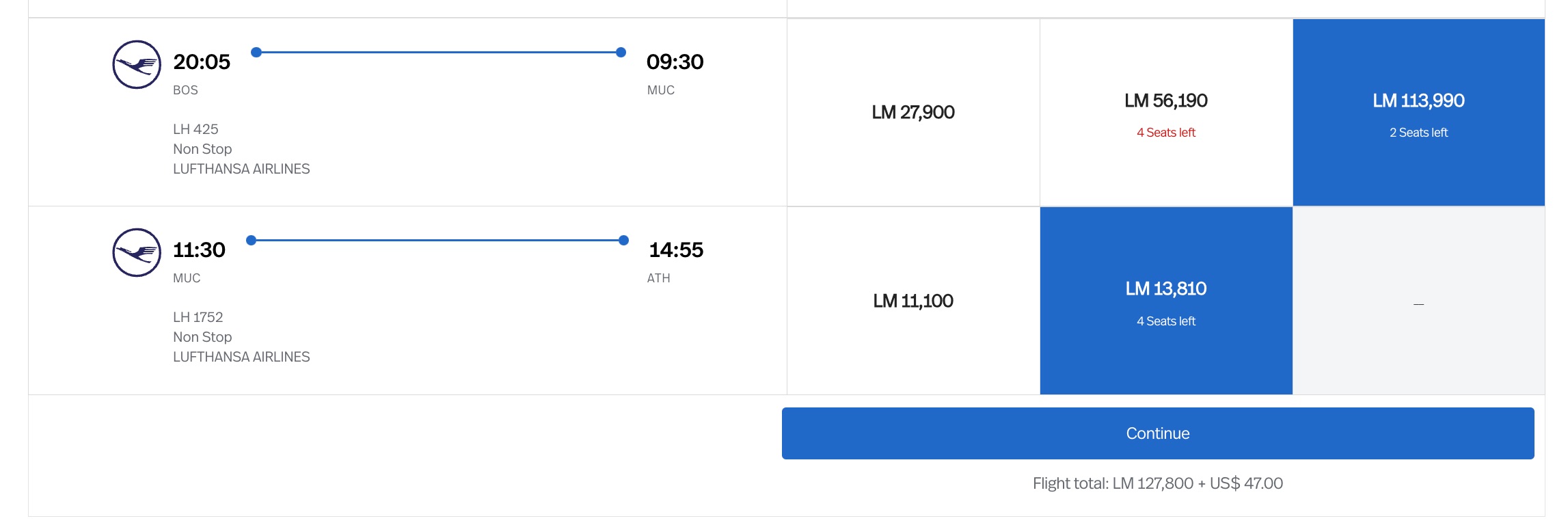Click the 14:55 arrival time at ATH
1568x525 pixels.
click(x=675, y=250)
